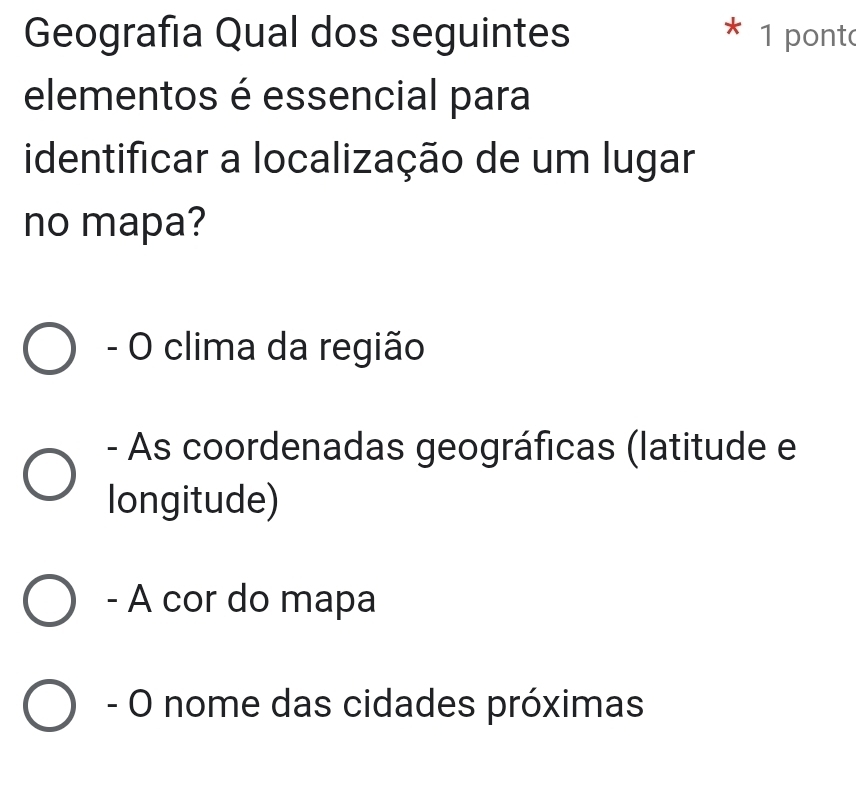This screenshot has width=856, height=794.
Task: Click the "identificar a localização de um lugar" line
Action: click(356, 160)
